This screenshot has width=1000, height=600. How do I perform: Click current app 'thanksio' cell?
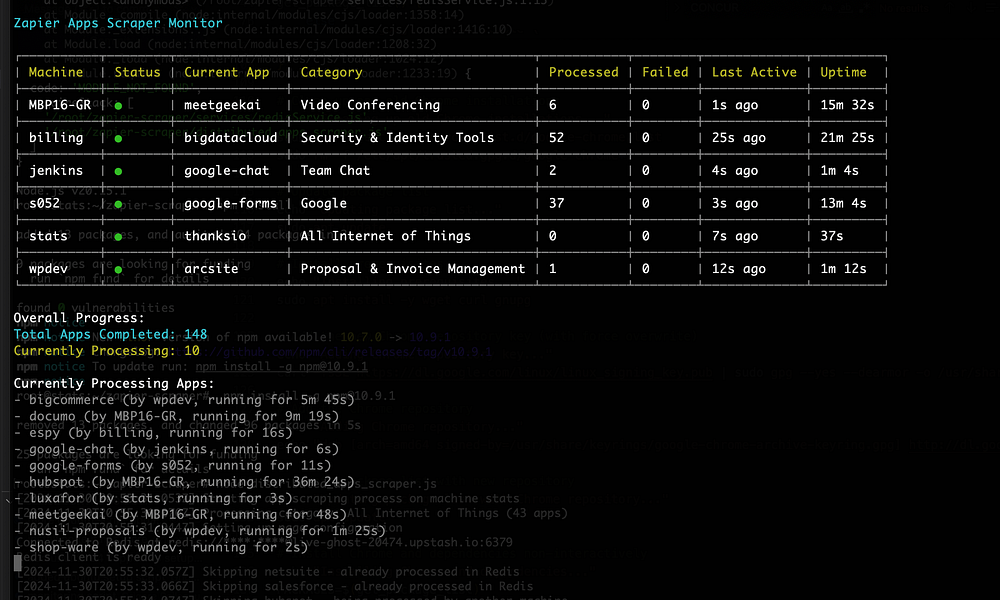215,236
